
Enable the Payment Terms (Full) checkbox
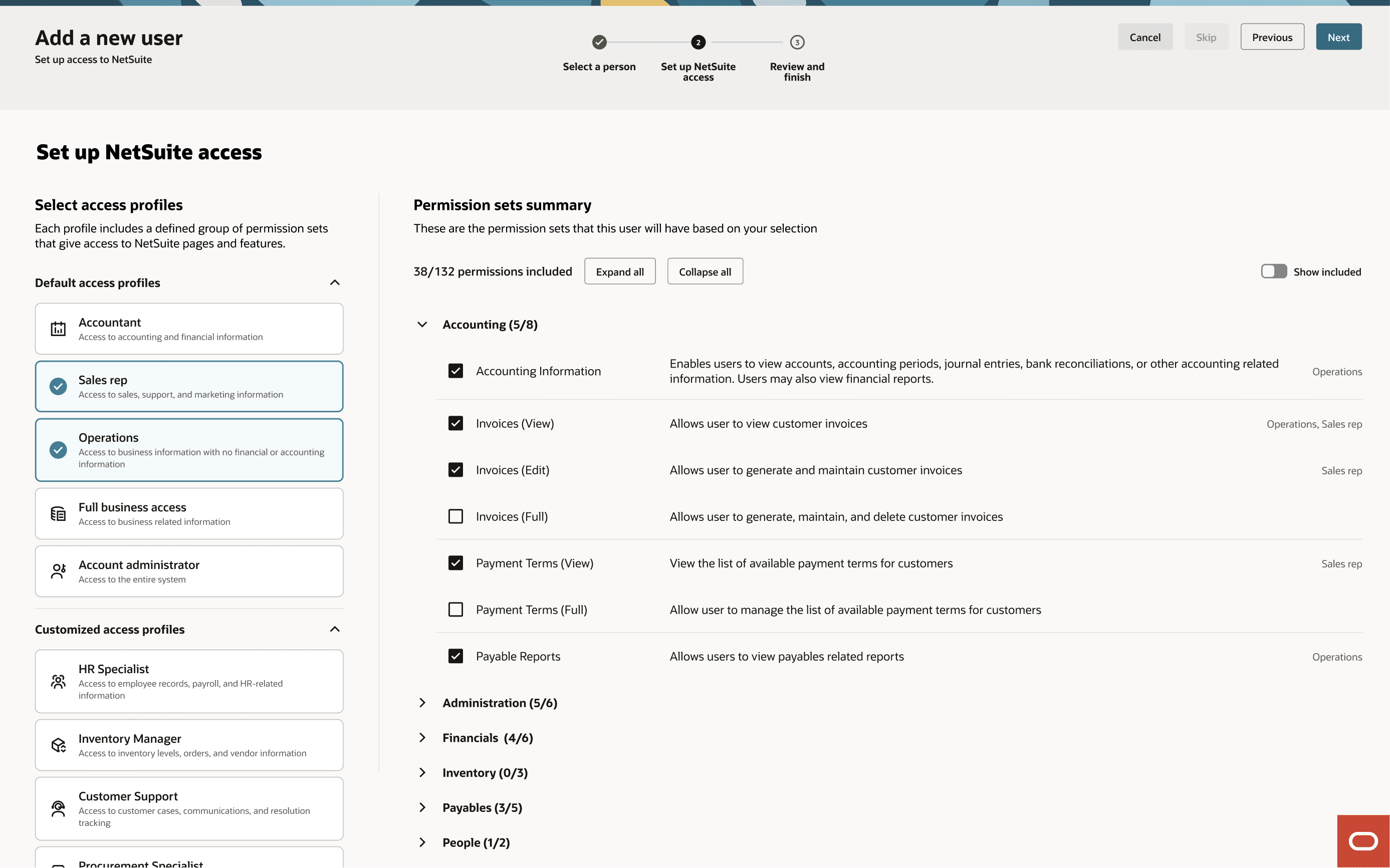(x=455, y=610)
